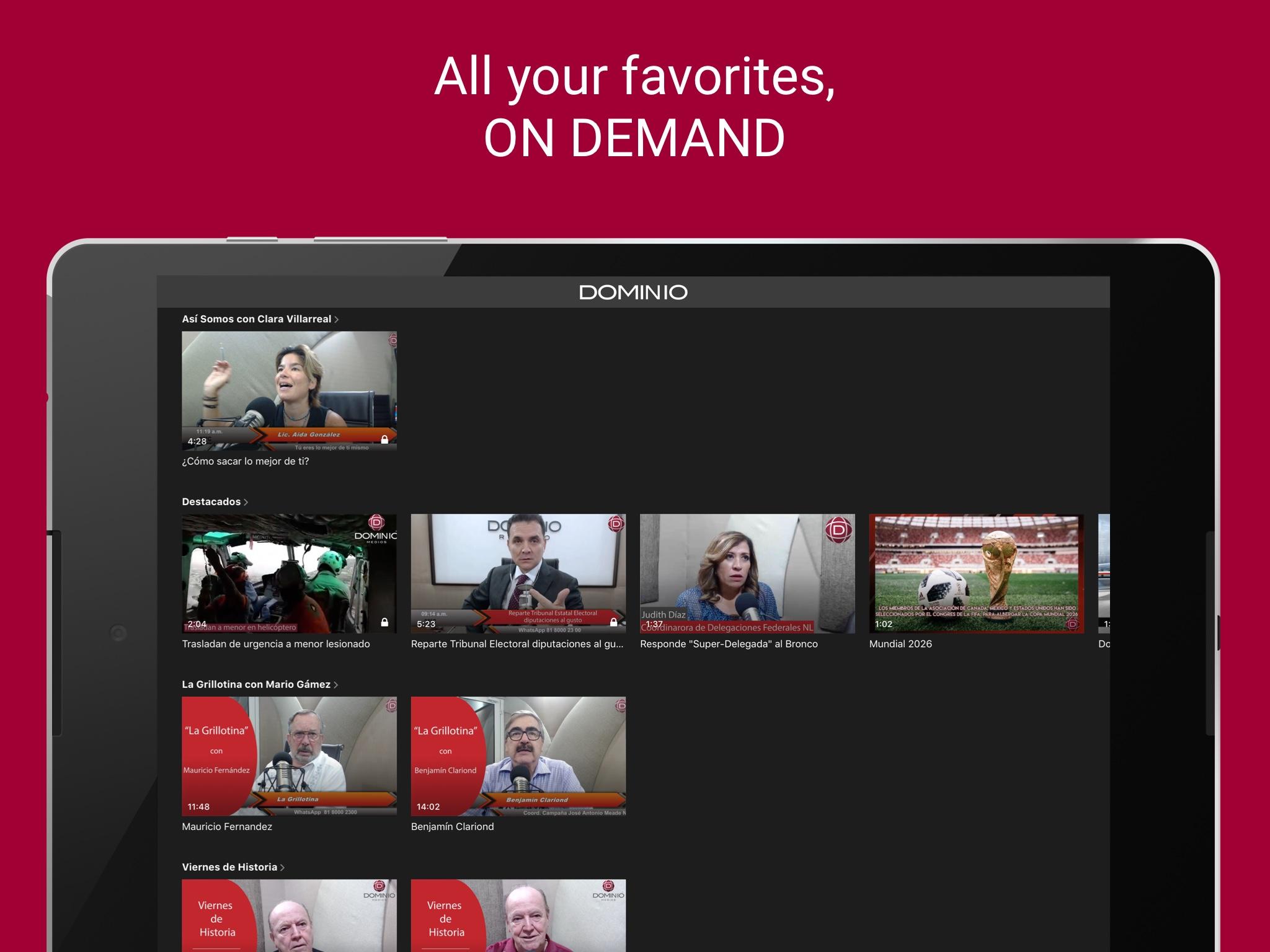Expand the Destacados section chevron

point(246,503)
